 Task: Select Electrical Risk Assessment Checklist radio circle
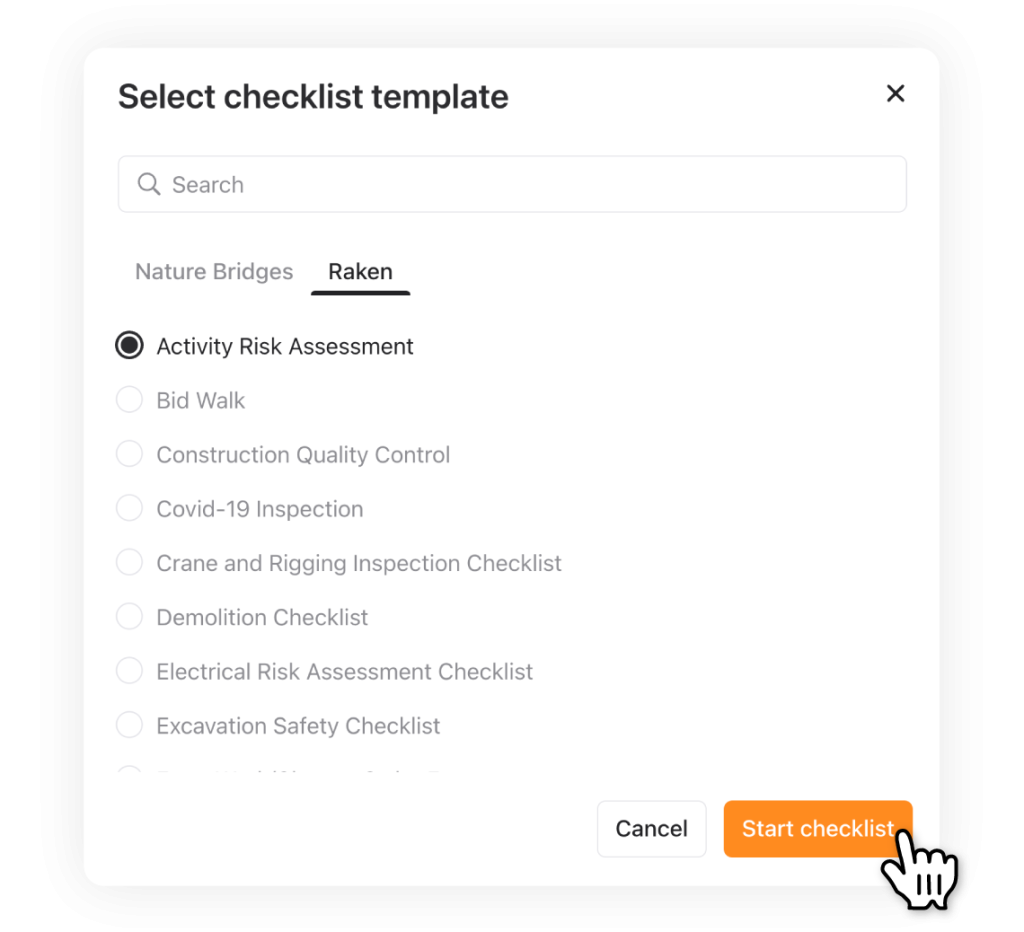[129, 671]
